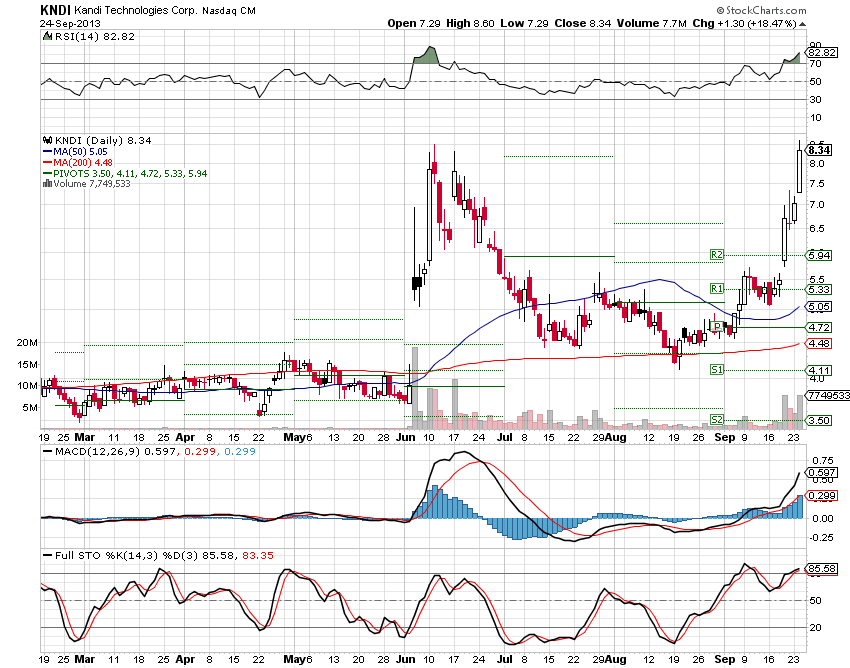Image resolution: width=850 pixels, height=668 pixels.
Task: Click the KNDI ticker symbol heading
Action: [x=56, y=10]
